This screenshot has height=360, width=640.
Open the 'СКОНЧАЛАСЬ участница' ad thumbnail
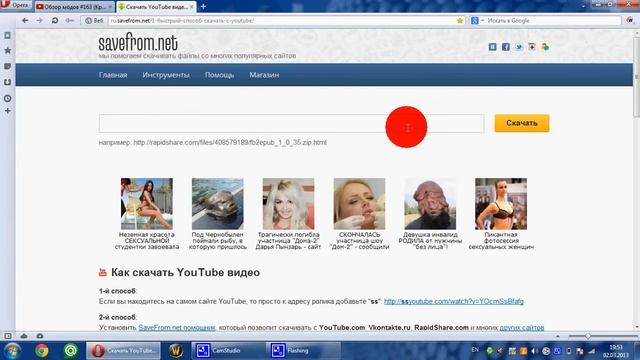pos(359,203)
